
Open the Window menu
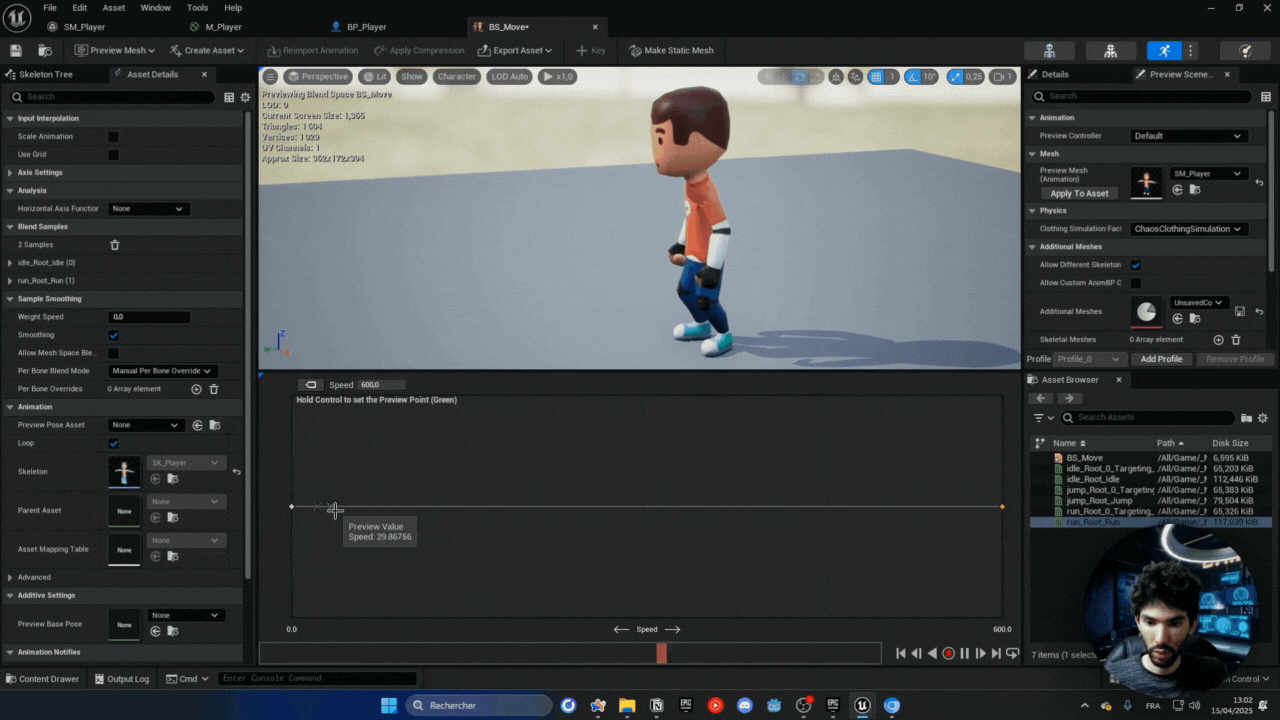(x=155, y=7)
